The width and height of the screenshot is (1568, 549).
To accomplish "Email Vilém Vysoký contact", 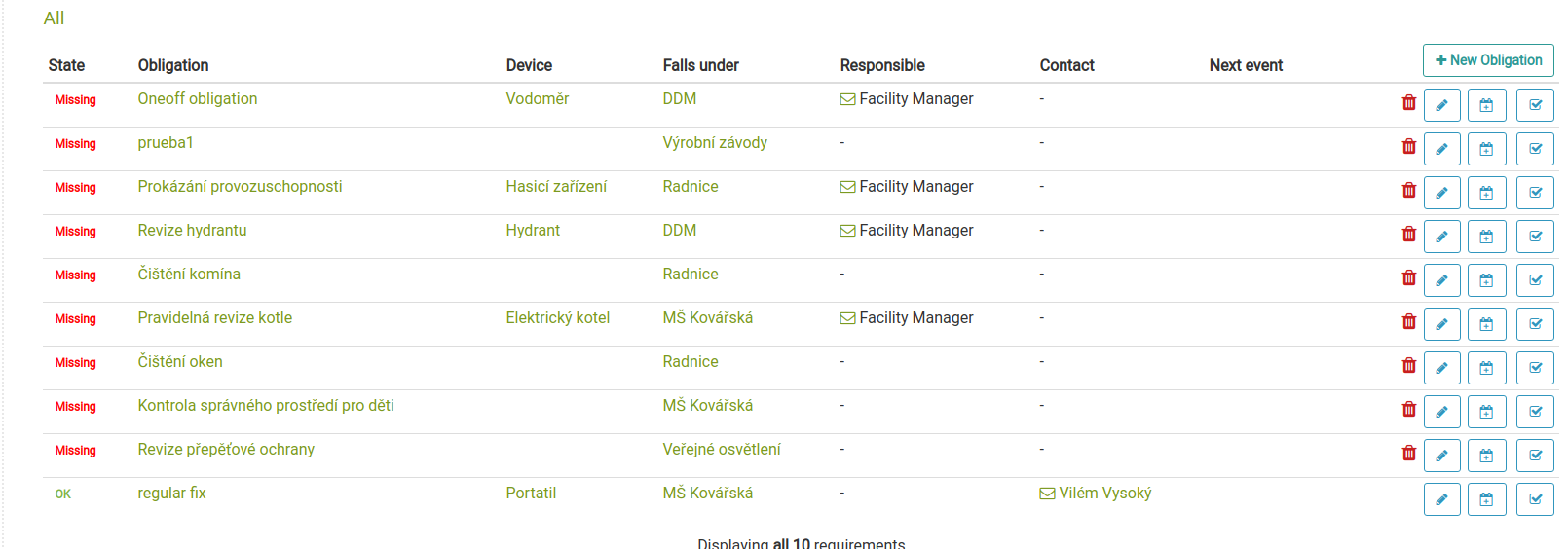I will (x=1096, y=493).
